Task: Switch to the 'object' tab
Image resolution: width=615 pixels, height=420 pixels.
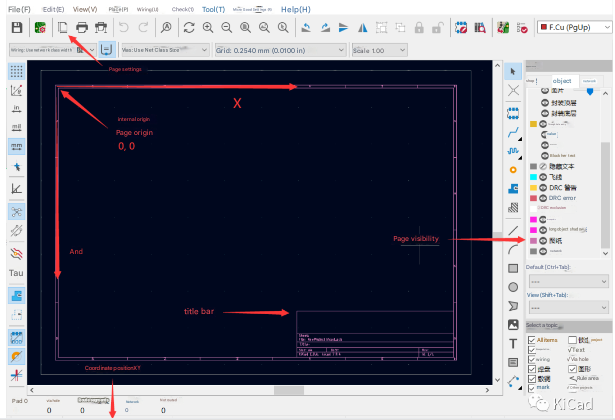Action: [x=562, y=81]
